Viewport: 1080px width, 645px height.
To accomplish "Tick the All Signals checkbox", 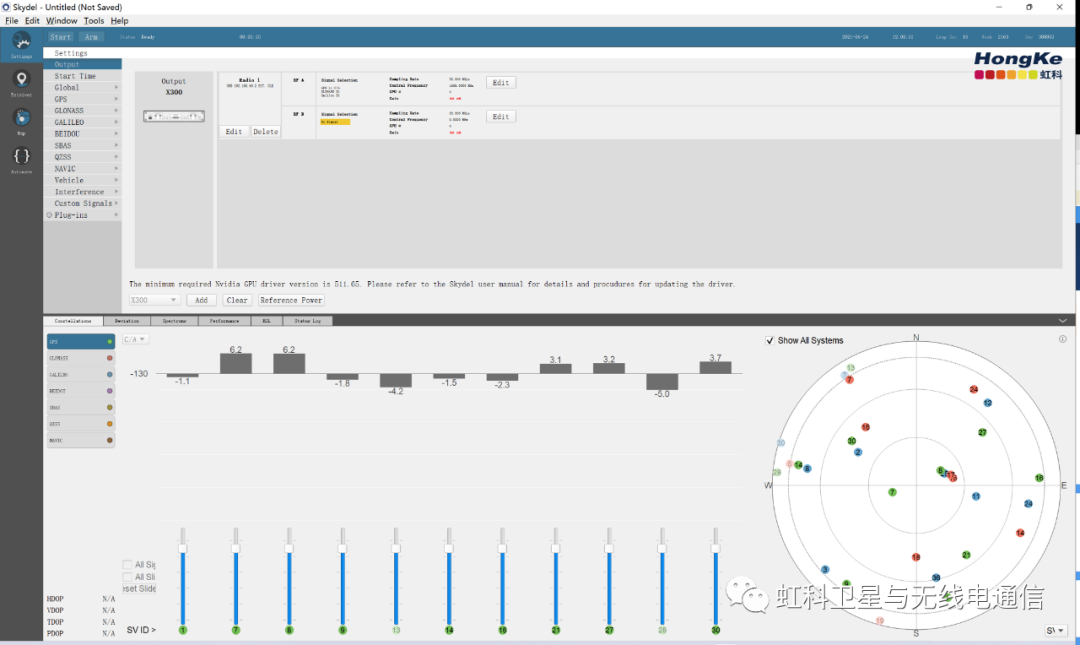I will pyautogui.click(x=127, y=564).
